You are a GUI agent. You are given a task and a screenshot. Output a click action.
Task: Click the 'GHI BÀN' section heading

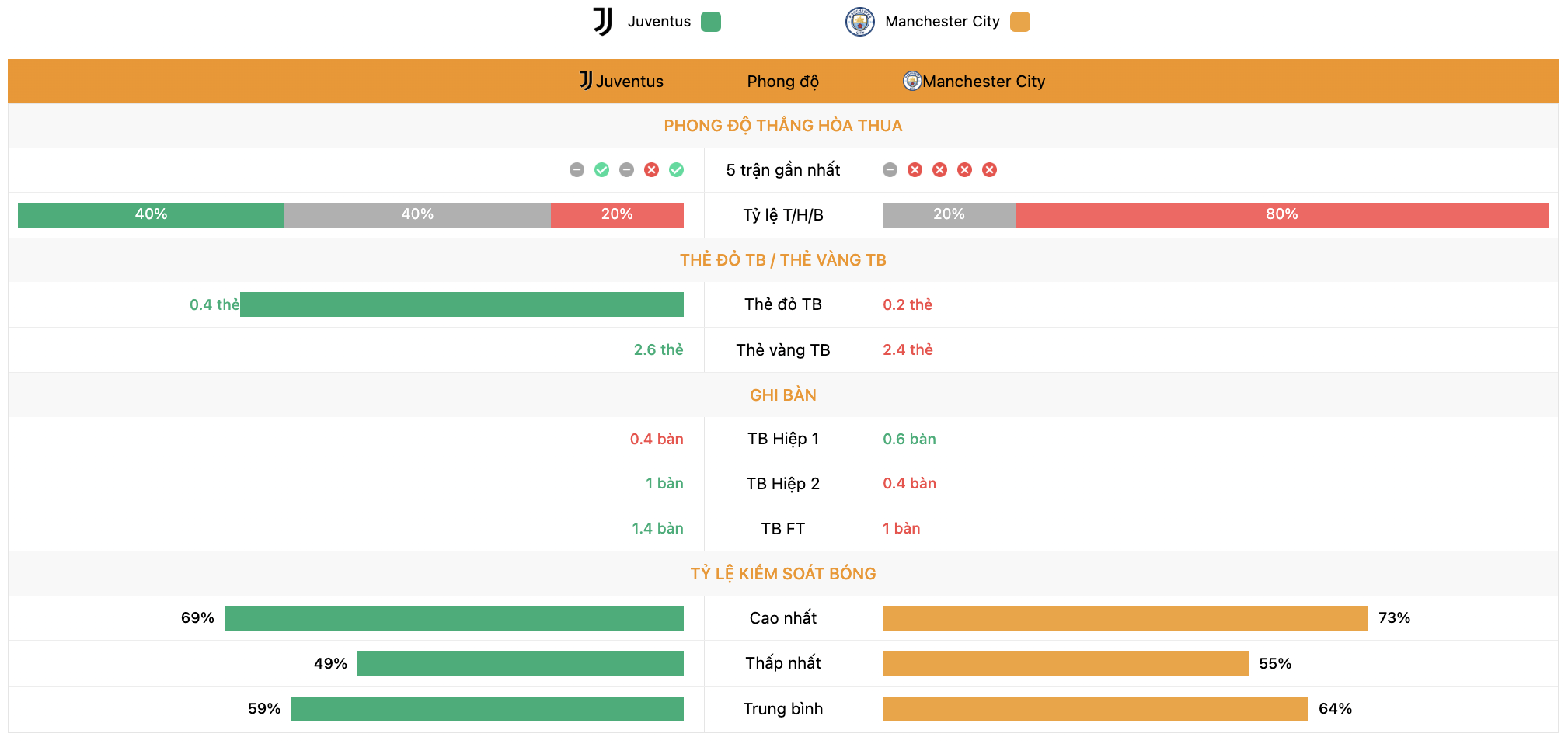[783, 395]
